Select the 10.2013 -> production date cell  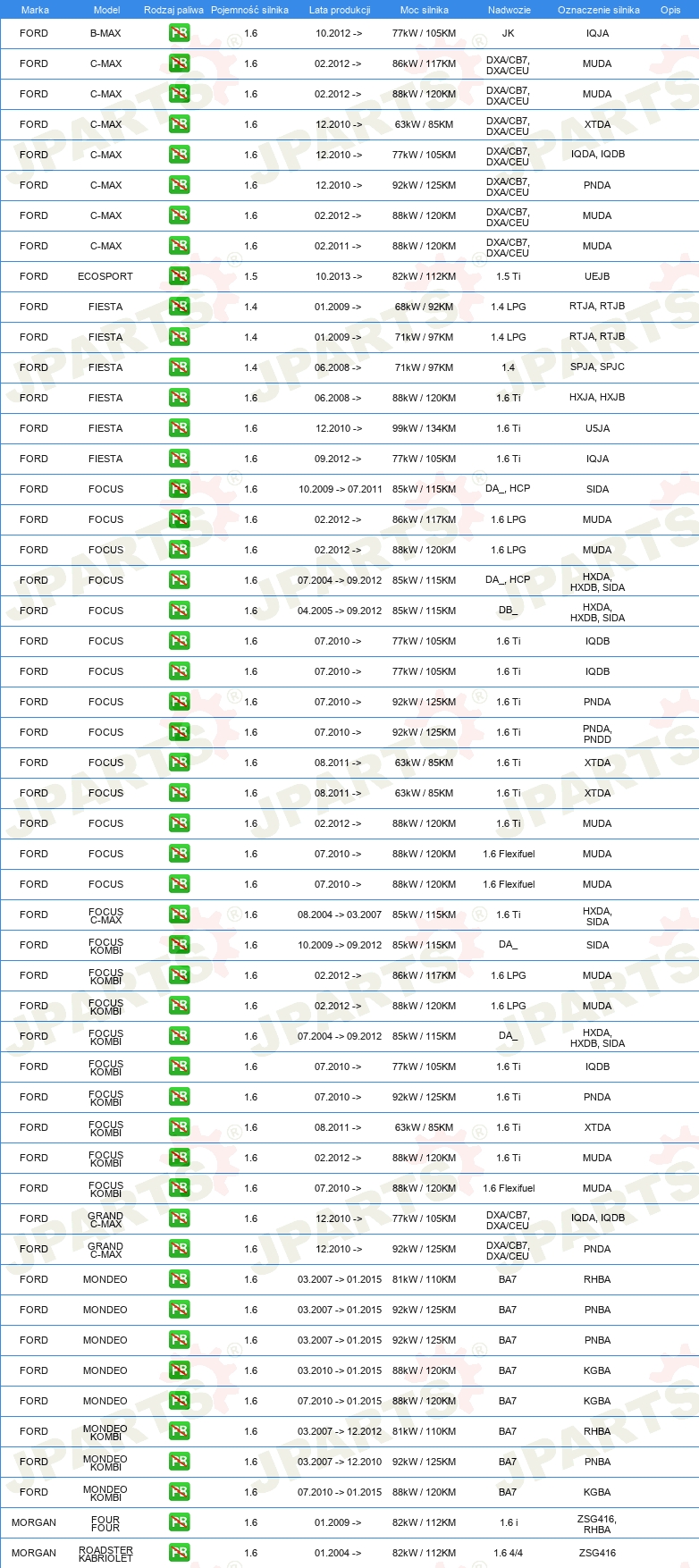click(x=339, y=277)
